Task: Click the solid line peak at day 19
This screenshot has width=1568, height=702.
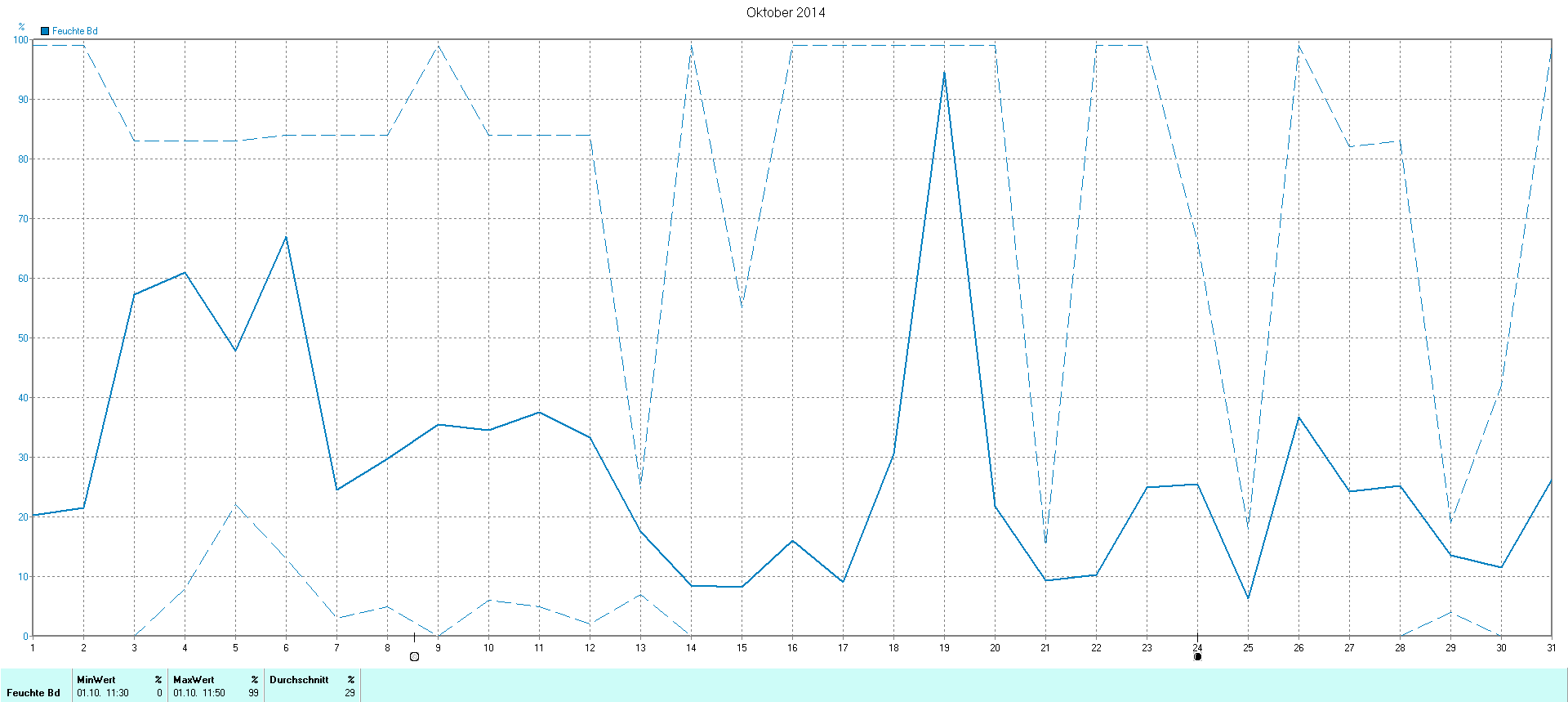Action: [944, 73]
